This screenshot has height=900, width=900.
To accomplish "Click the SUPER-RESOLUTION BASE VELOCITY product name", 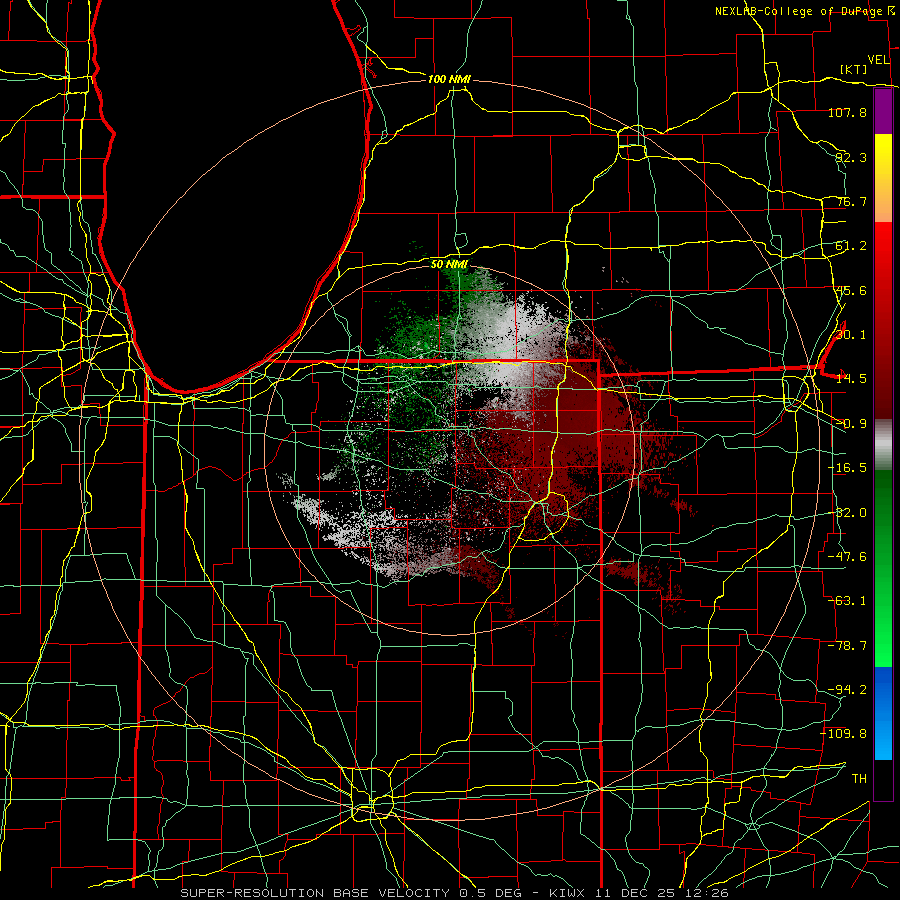I will [x=315, y=893].
